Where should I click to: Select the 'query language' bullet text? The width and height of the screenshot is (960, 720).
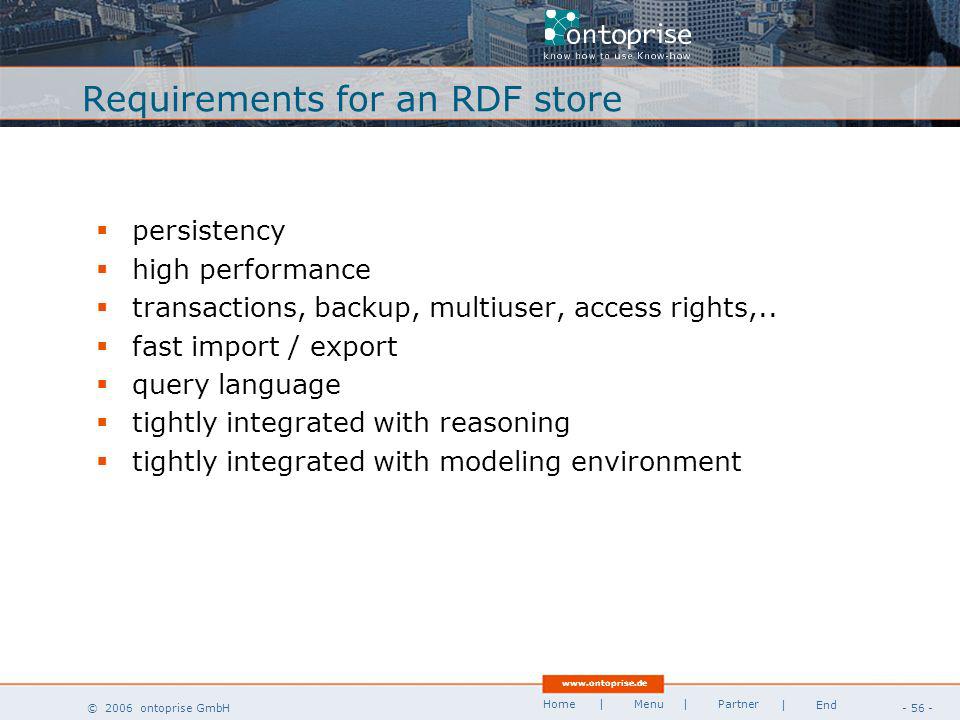(236, 385)
